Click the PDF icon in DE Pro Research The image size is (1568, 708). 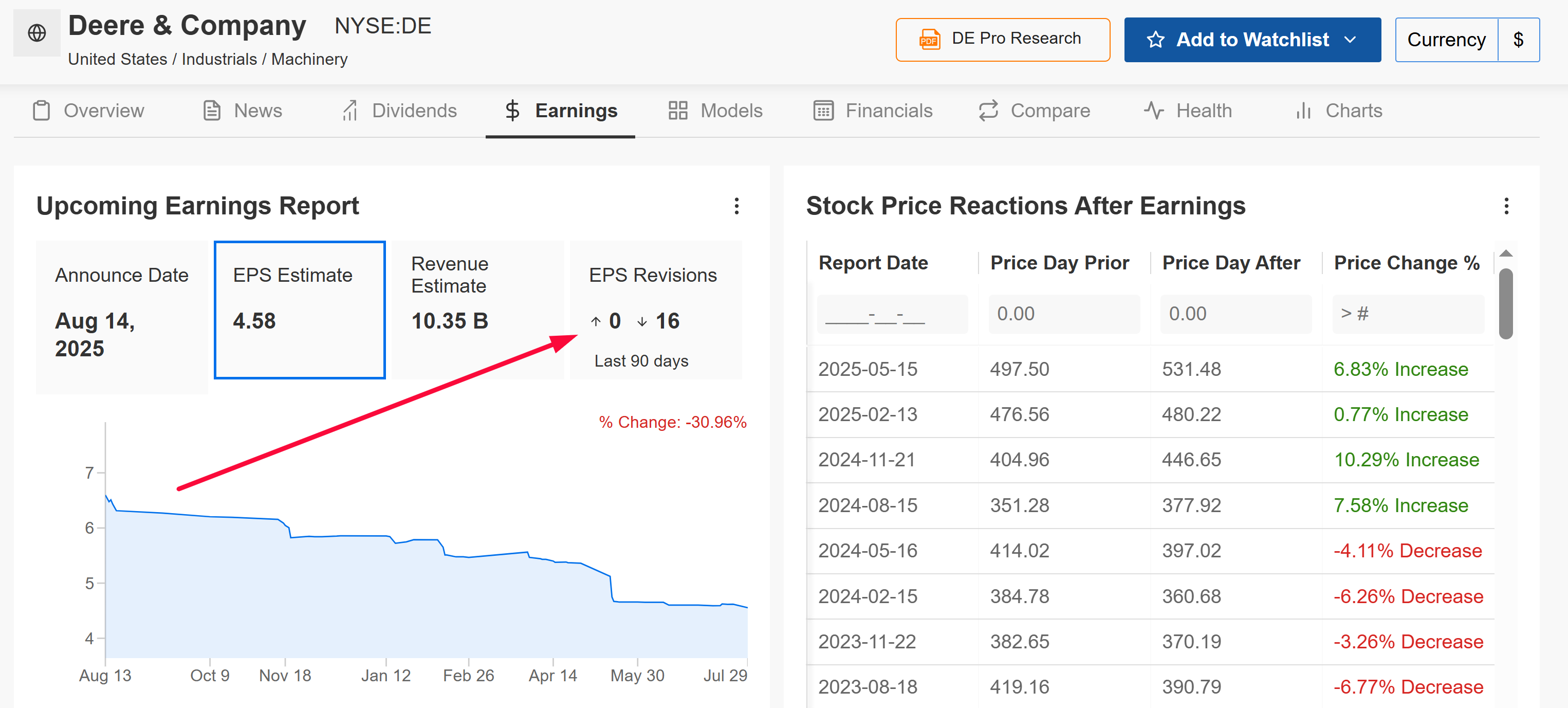pyautogui.click(x=929, y=40)
